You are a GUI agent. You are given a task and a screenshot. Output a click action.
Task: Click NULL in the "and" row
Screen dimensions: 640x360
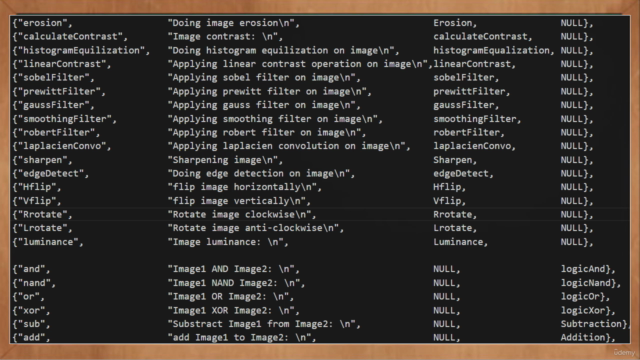(x=444, y=269)
